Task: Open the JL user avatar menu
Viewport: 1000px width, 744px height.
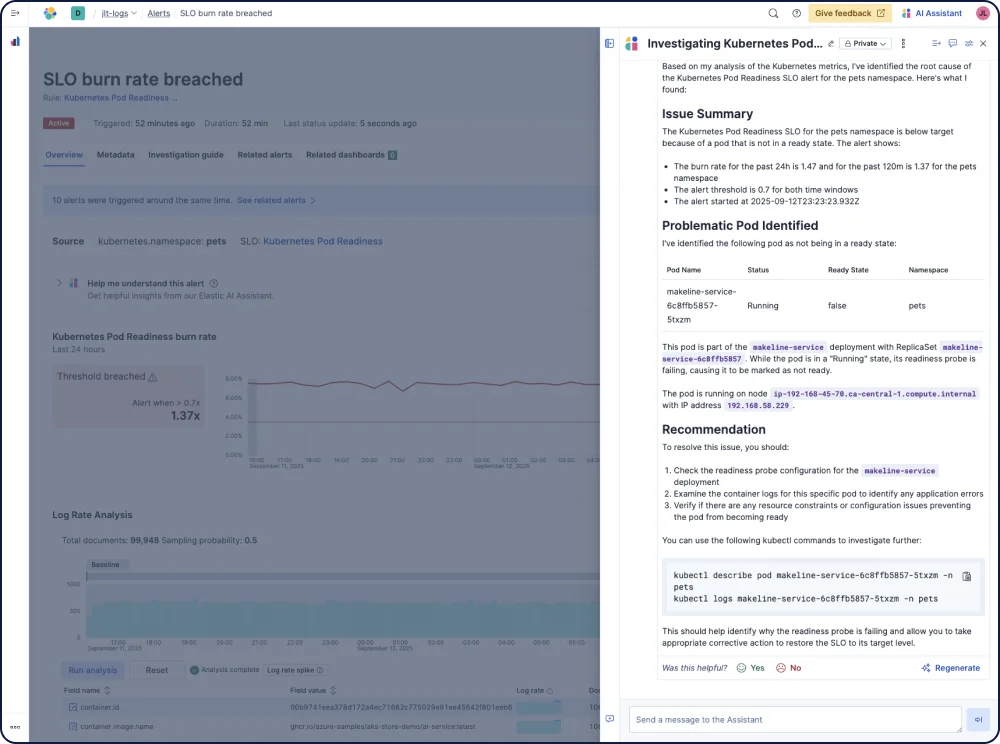Action: point(983,13)
